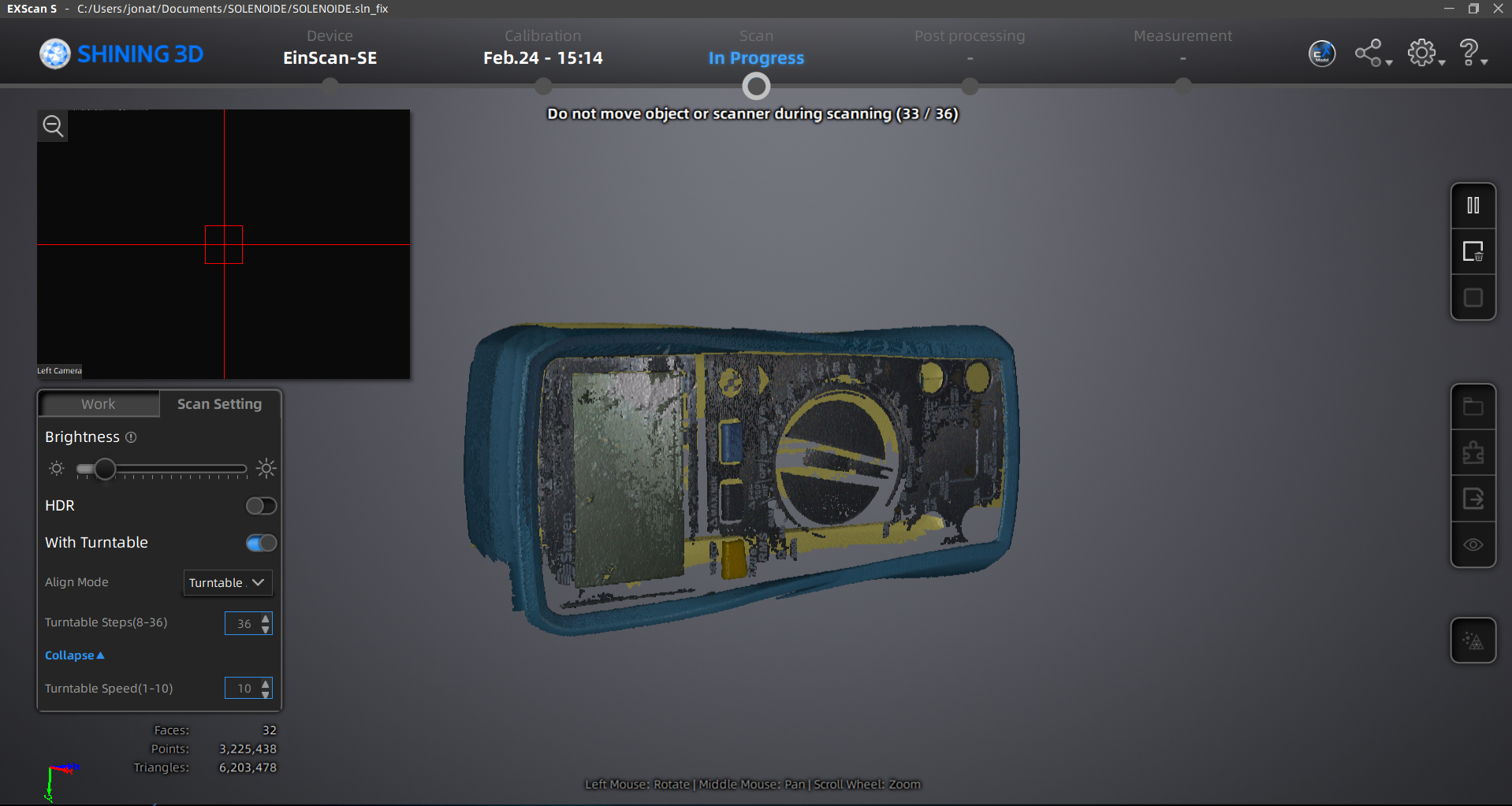Click the Brightness info icon
Image resolution: width=1512 pixels, height=806 pixels.
coord(131,437)
